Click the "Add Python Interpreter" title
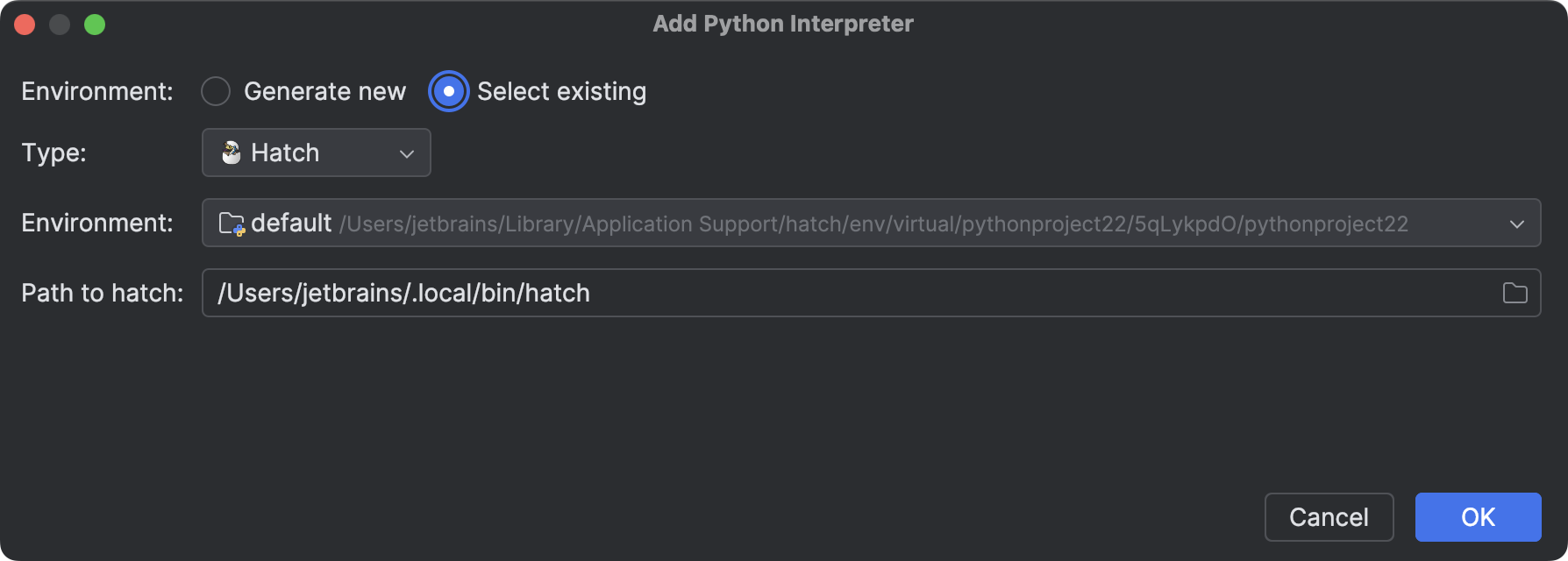 pyautogui.click(x=783, y=24)
